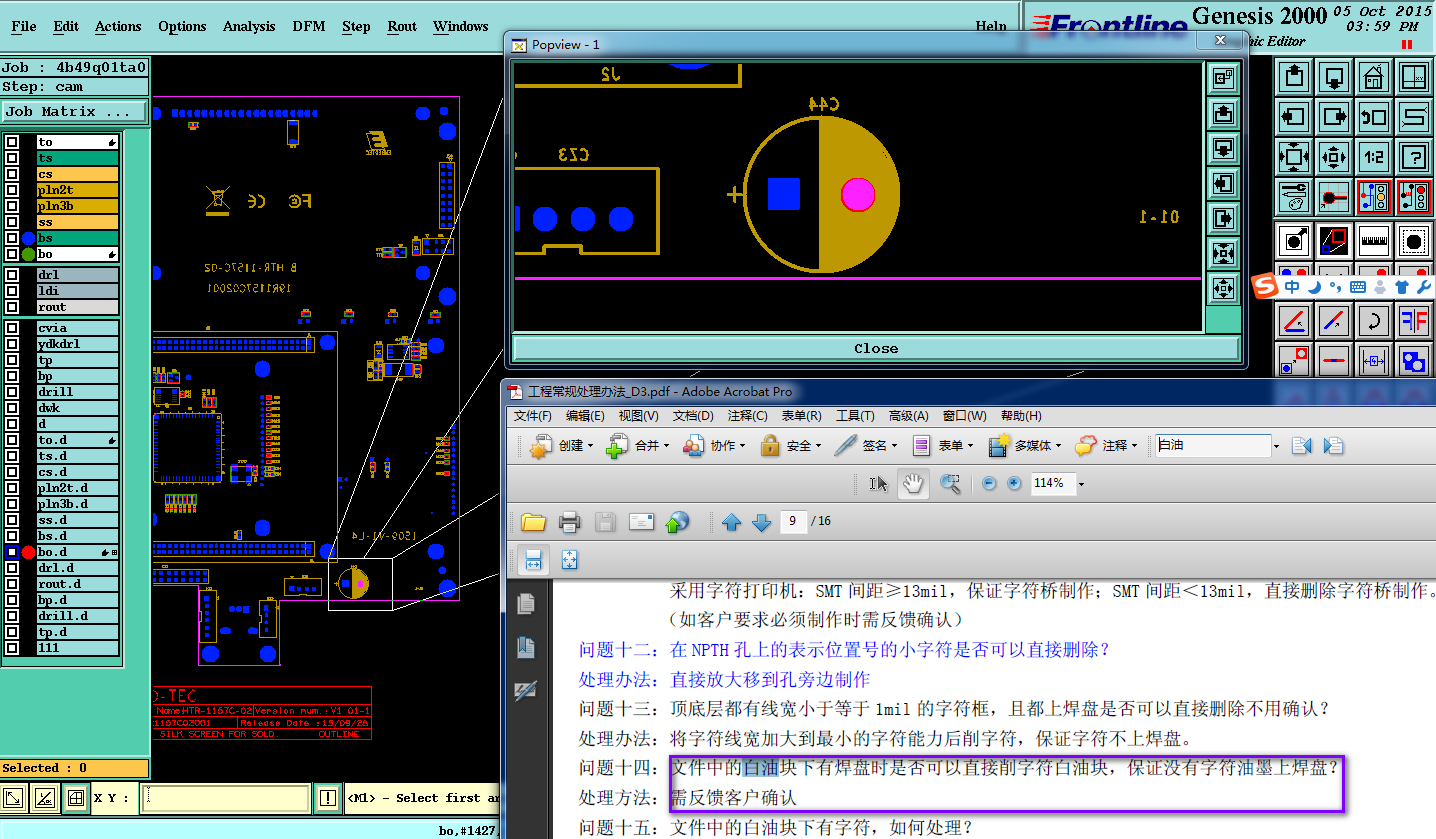Click the pan right arrow icon in Genesis toolbar

[x=1334, y=116]
